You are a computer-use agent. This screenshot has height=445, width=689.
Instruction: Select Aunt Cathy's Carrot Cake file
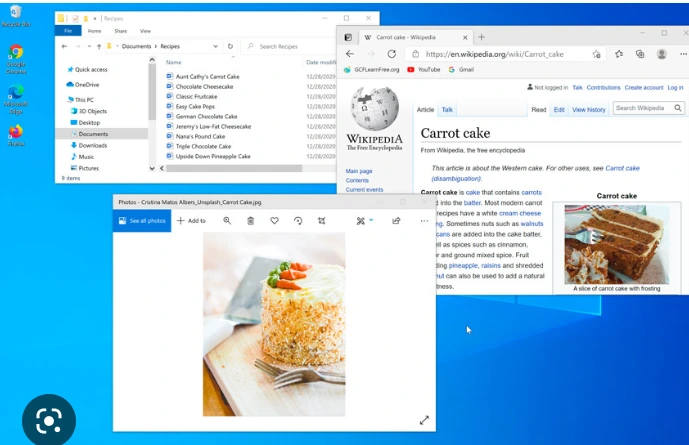(x=203, y=76)
